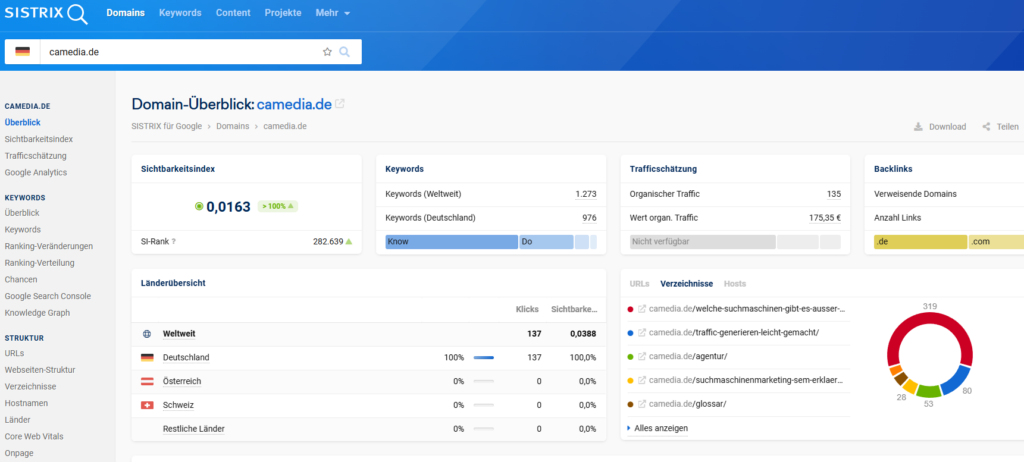Open Sichtbarkeitsindex in the sidebar
The image size is (1024, 462).
39,139
